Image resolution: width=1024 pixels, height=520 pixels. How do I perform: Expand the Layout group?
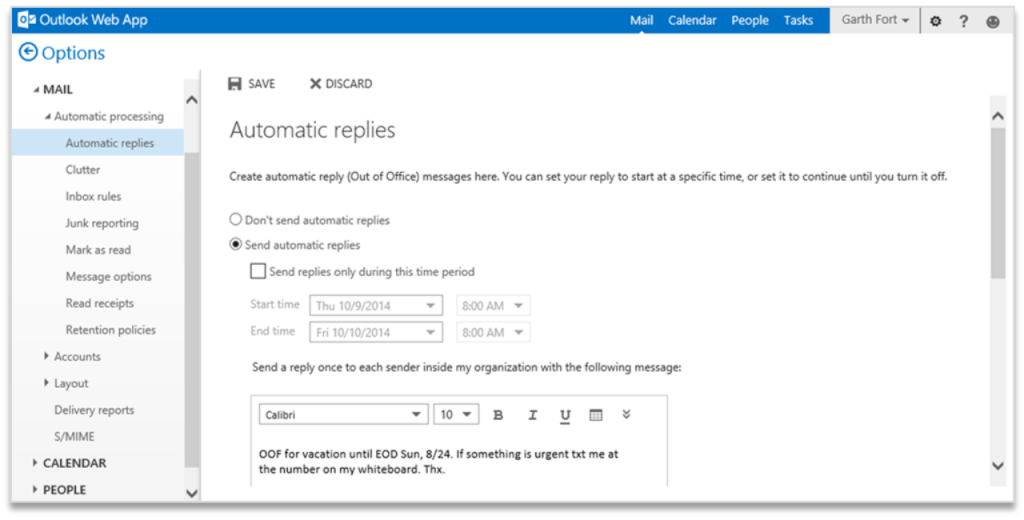point(46,383)
